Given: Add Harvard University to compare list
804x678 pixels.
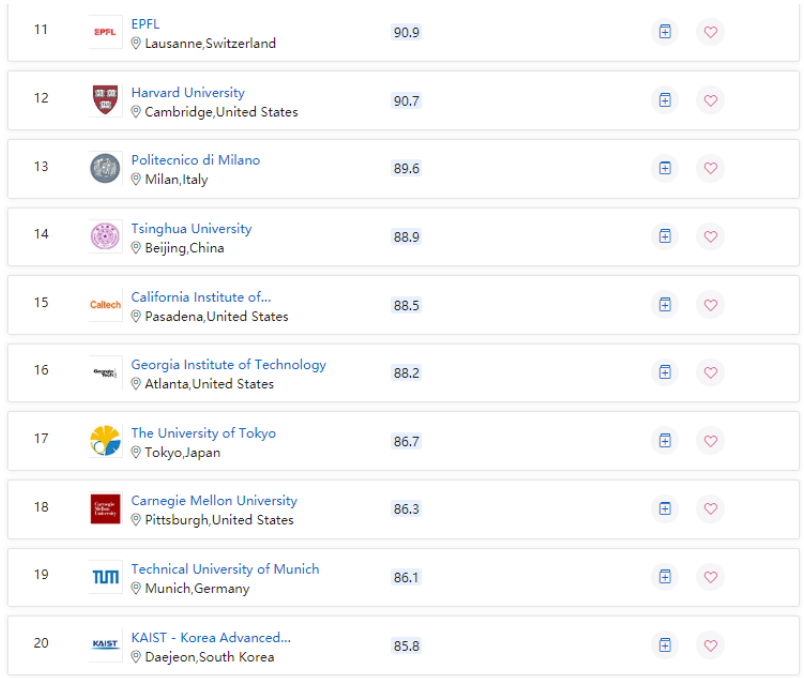Looking at the screenshot, I should [664, 100].
